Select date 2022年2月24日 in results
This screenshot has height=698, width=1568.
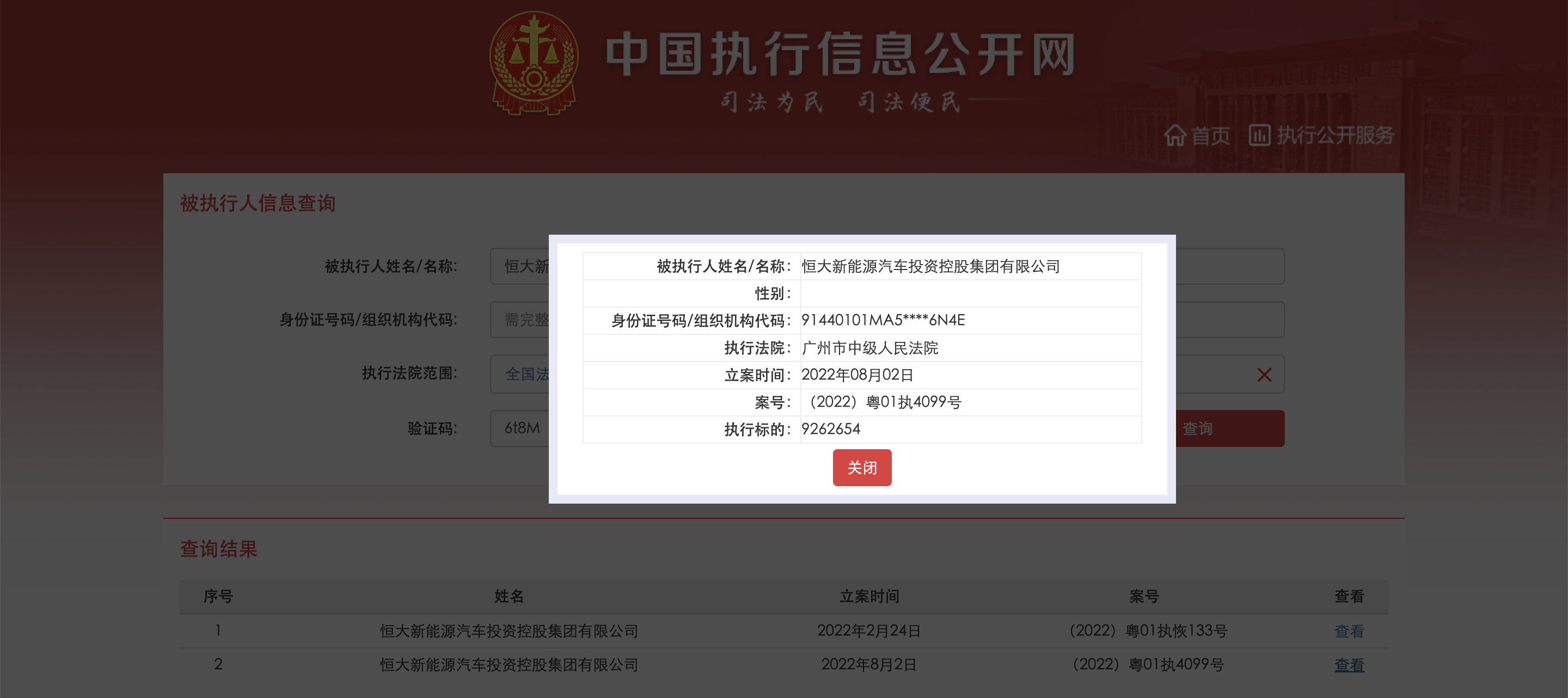click(x=868, y=631)
